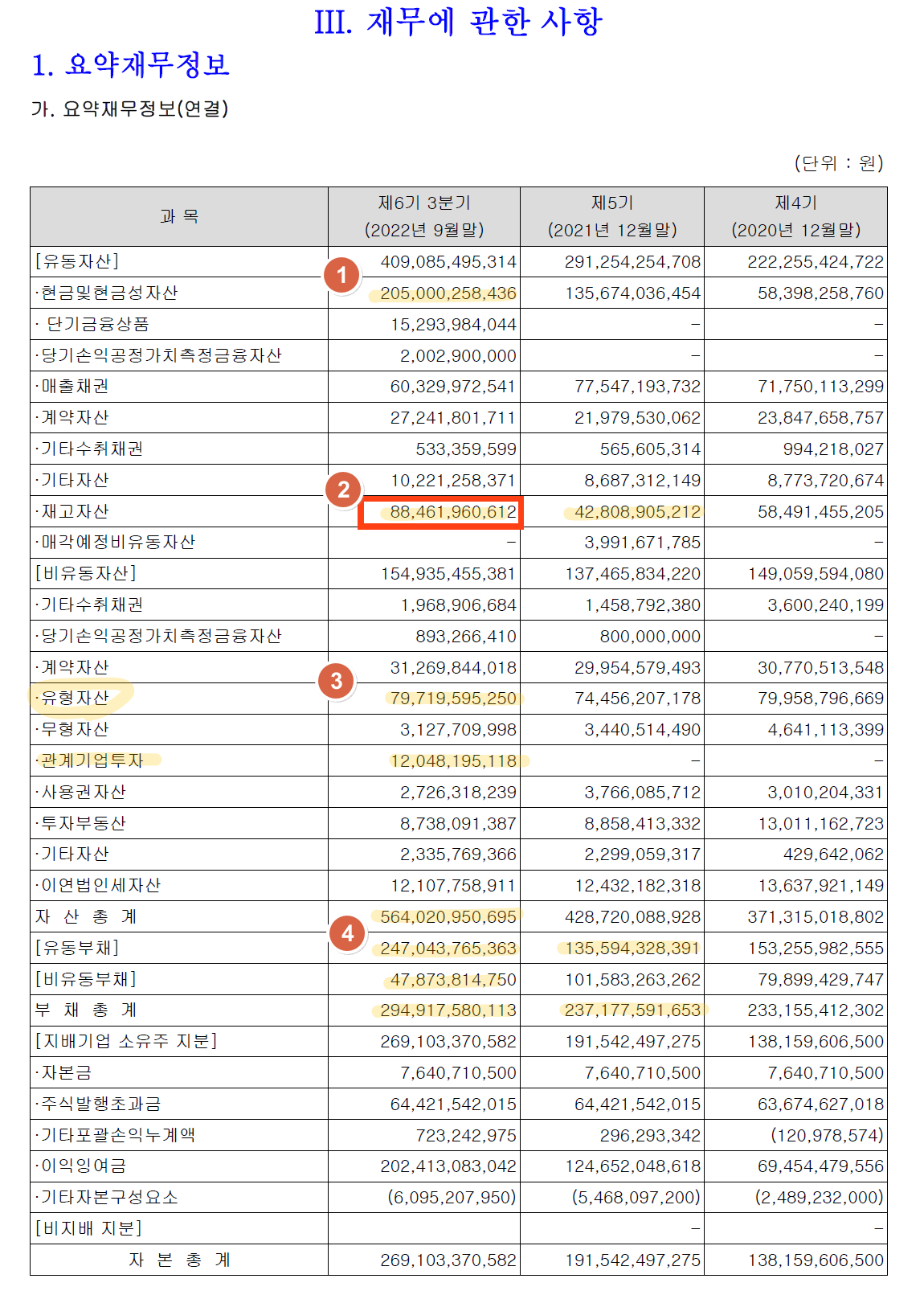Click the '[유동부채]' row label
924x1295 pixels.
[x=77, y=948]
